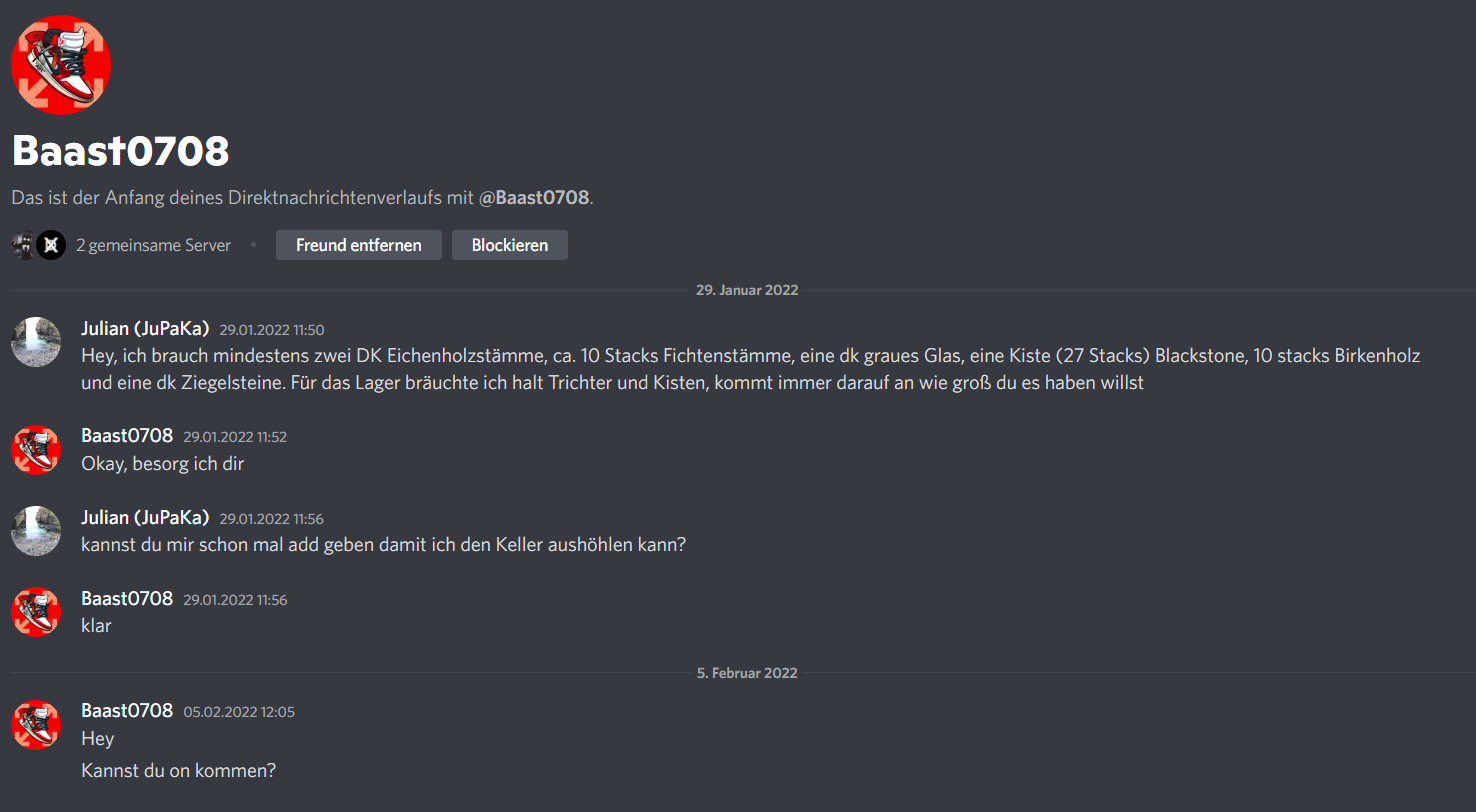1476x812 pixels.
Task: Click the '29. Januar 2022' date divider
Action: pos(747,290)
